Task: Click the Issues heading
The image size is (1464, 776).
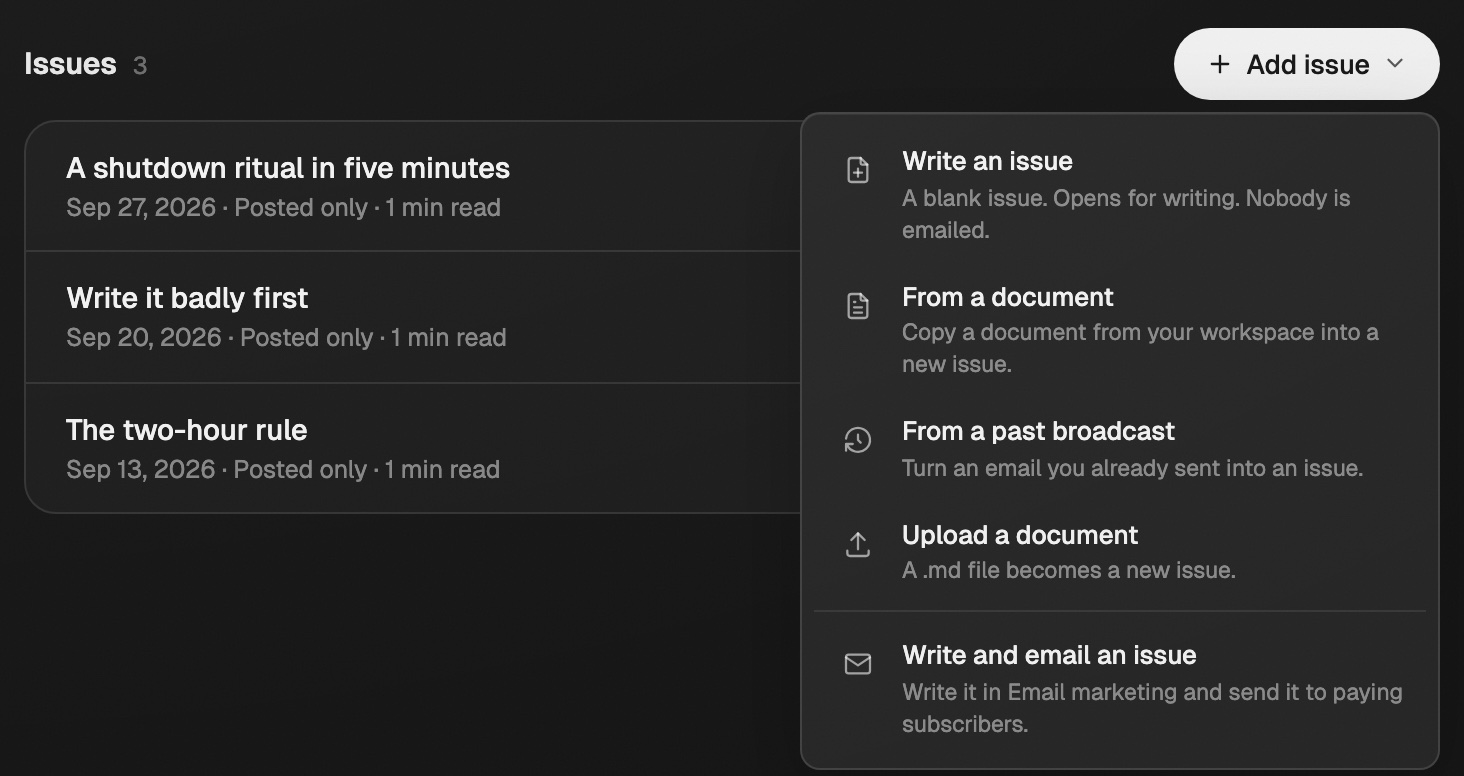Action: tap(70, 64)
